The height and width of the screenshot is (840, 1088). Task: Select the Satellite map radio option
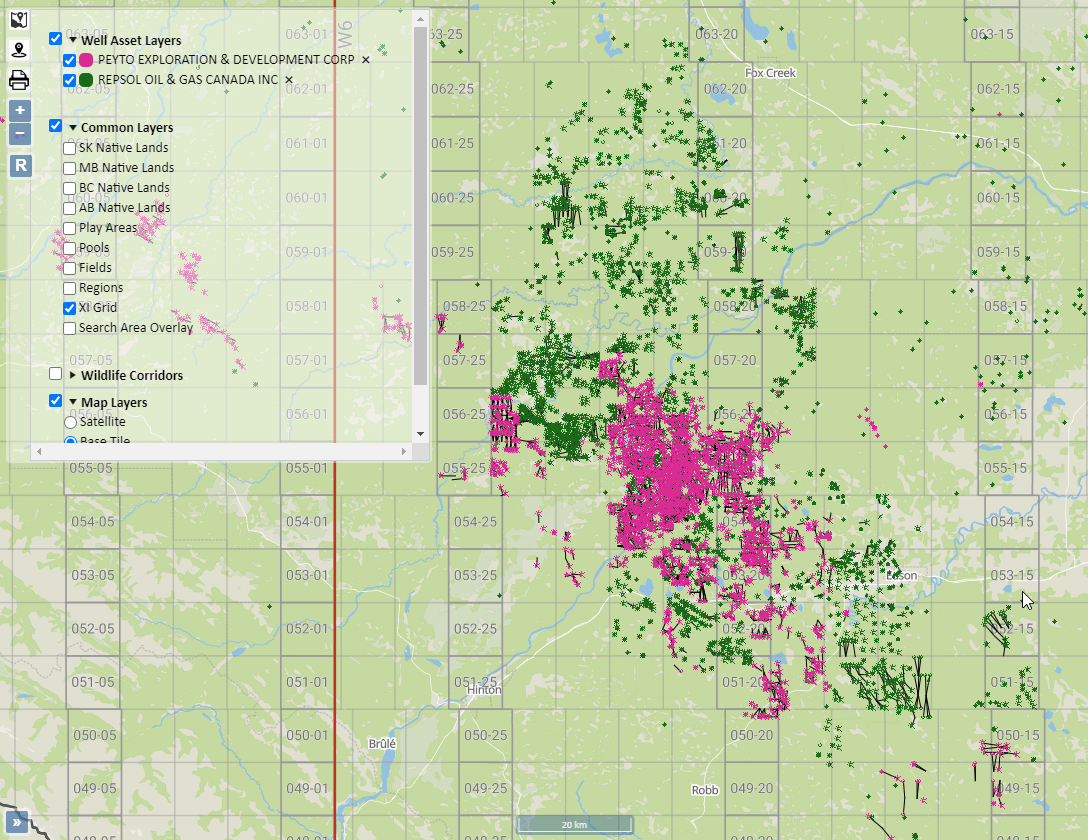point(70,423)
